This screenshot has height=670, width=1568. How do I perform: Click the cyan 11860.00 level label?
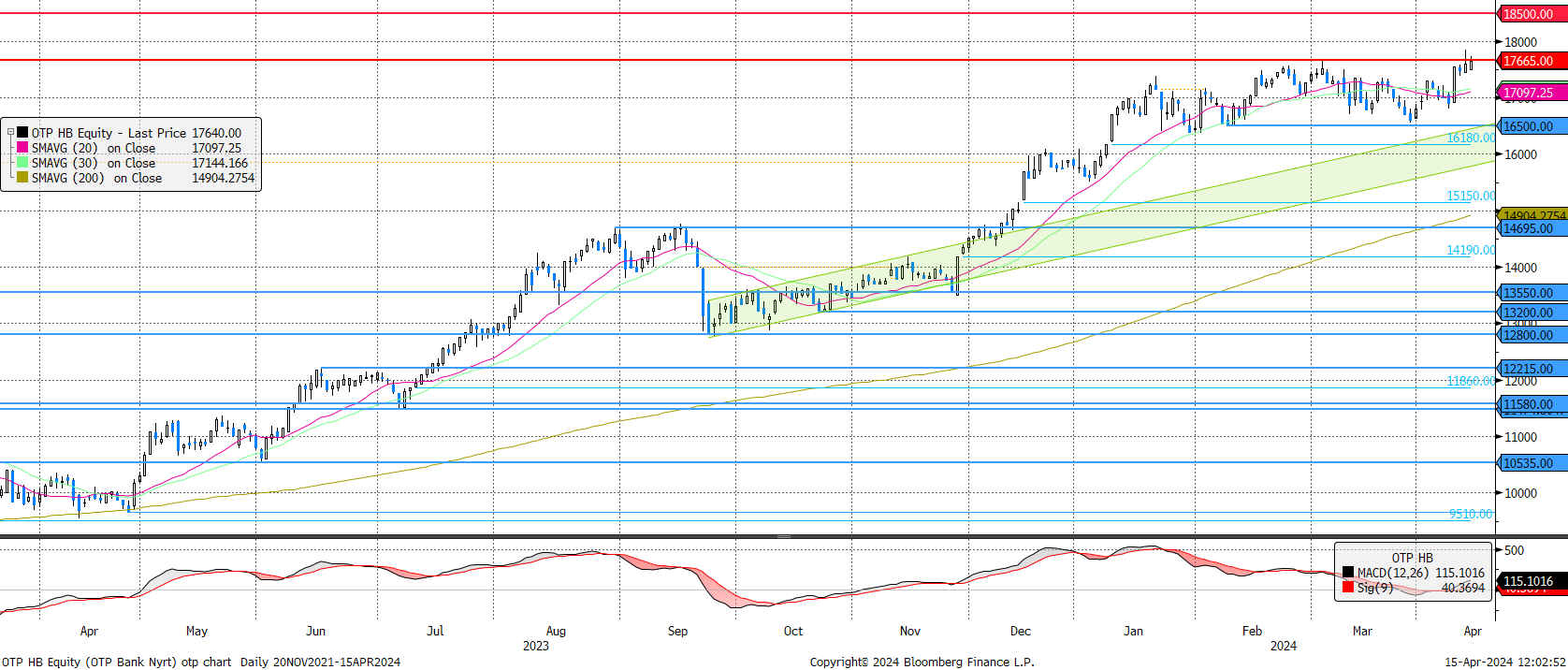click(x=1471, y=381)
